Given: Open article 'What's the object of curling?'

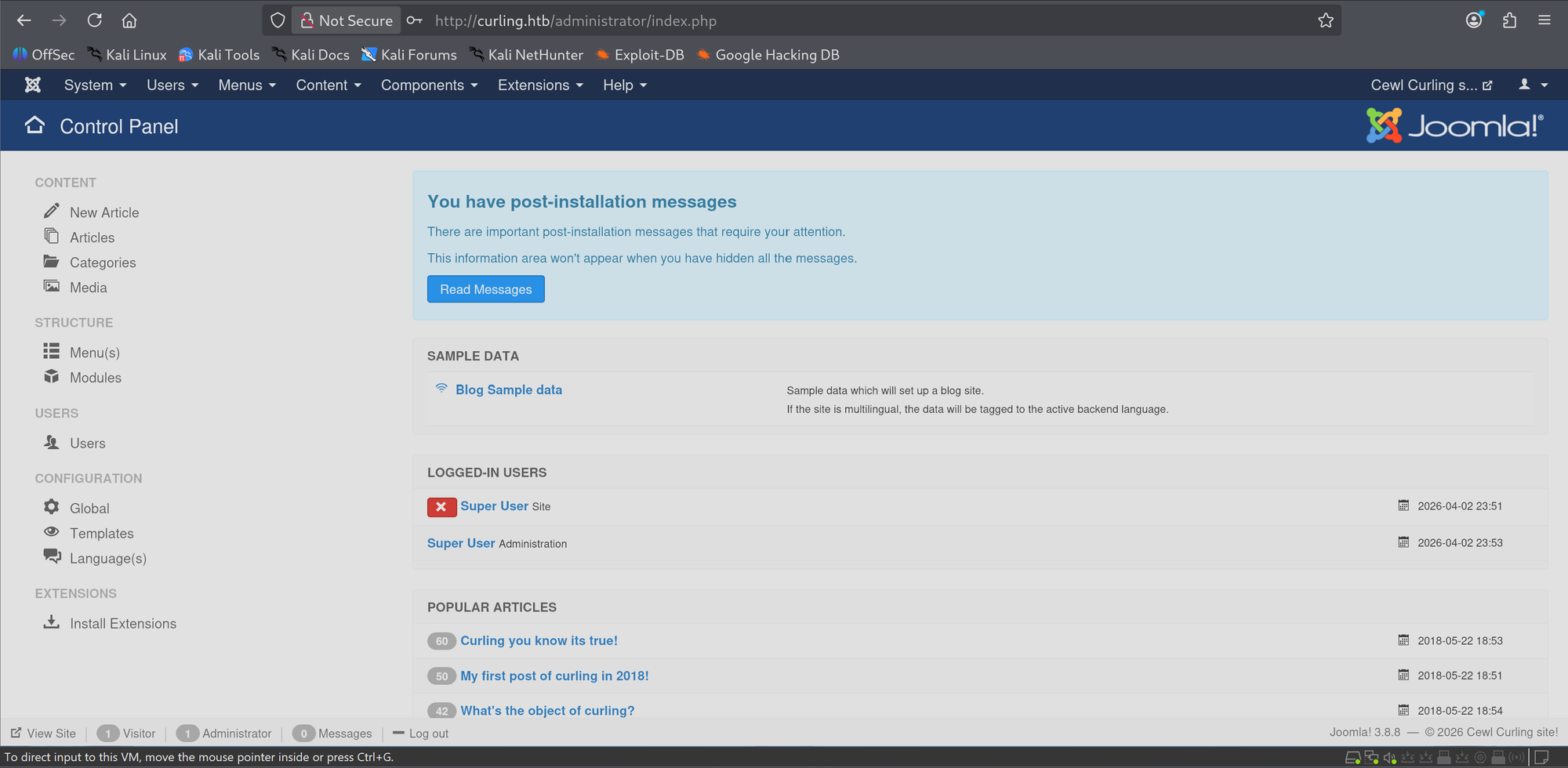Looking at the screenshot, I should click(547, 711).
